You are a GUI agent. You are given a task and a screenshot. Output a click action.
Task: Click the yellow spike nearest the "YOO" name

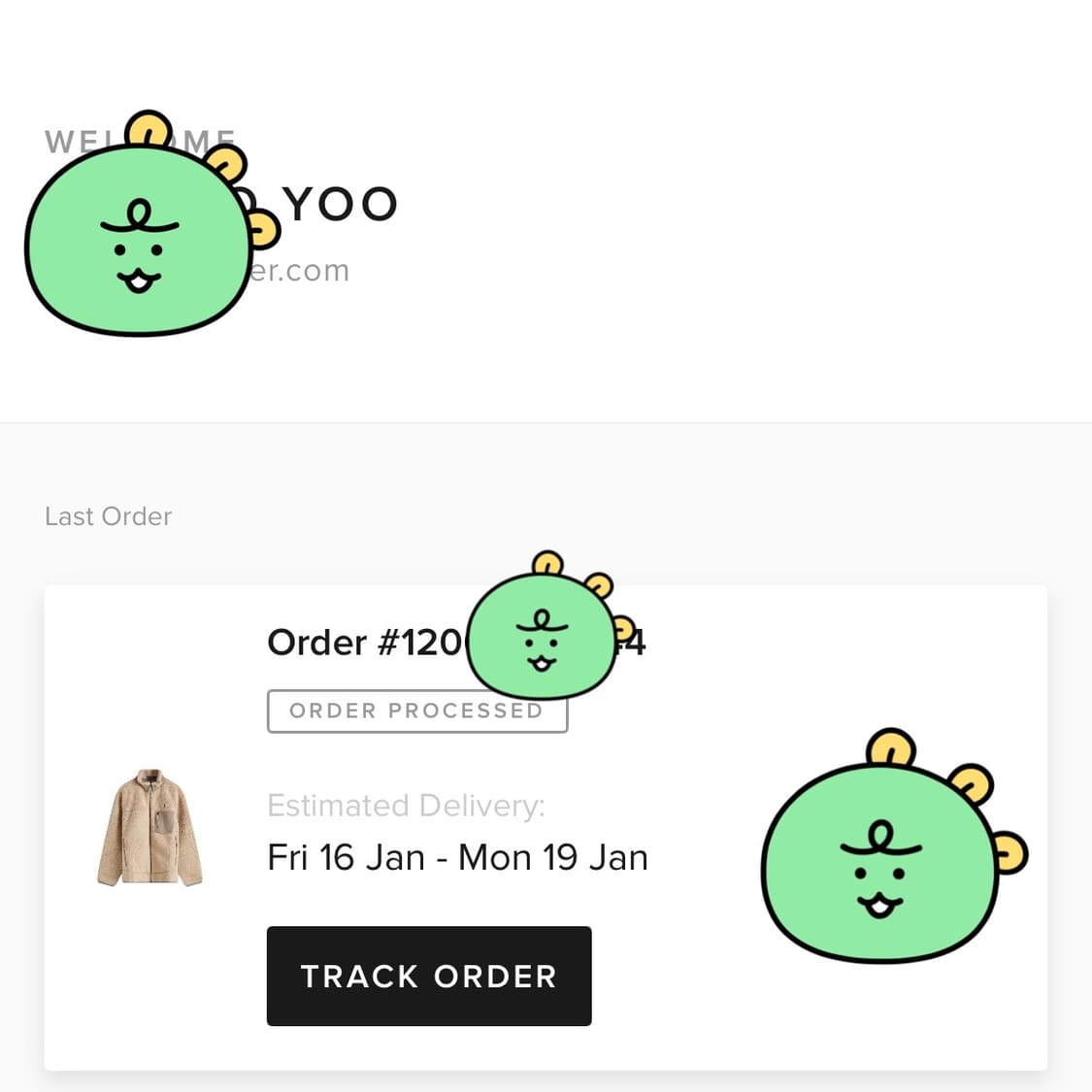[263, 229]
